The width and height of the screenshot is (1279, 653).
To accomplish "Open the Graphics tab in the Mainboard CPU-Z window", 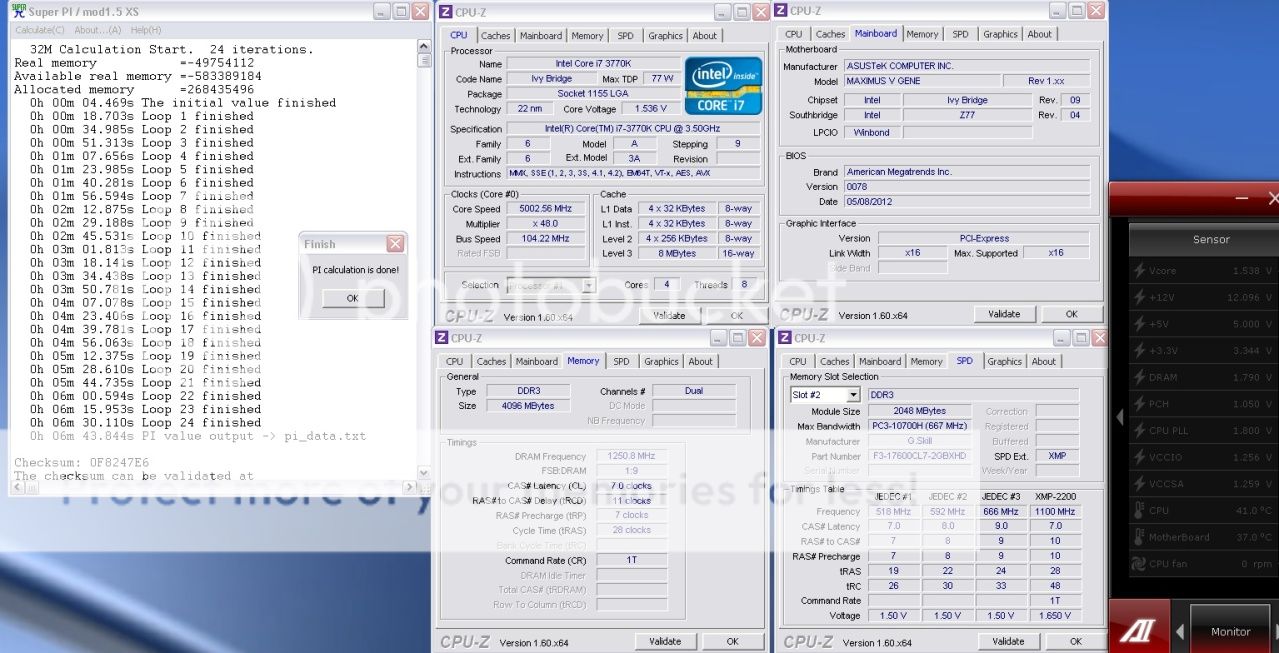I will 999,34.
